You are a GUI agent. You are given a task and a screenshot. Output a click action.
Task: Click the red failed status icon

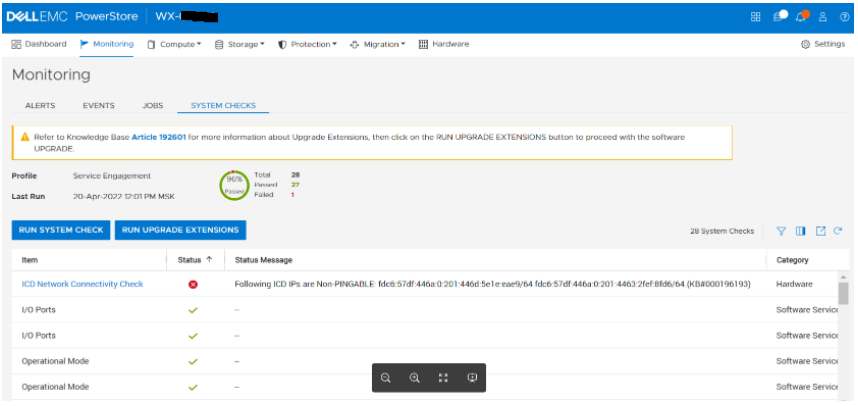tap(193, 285)
